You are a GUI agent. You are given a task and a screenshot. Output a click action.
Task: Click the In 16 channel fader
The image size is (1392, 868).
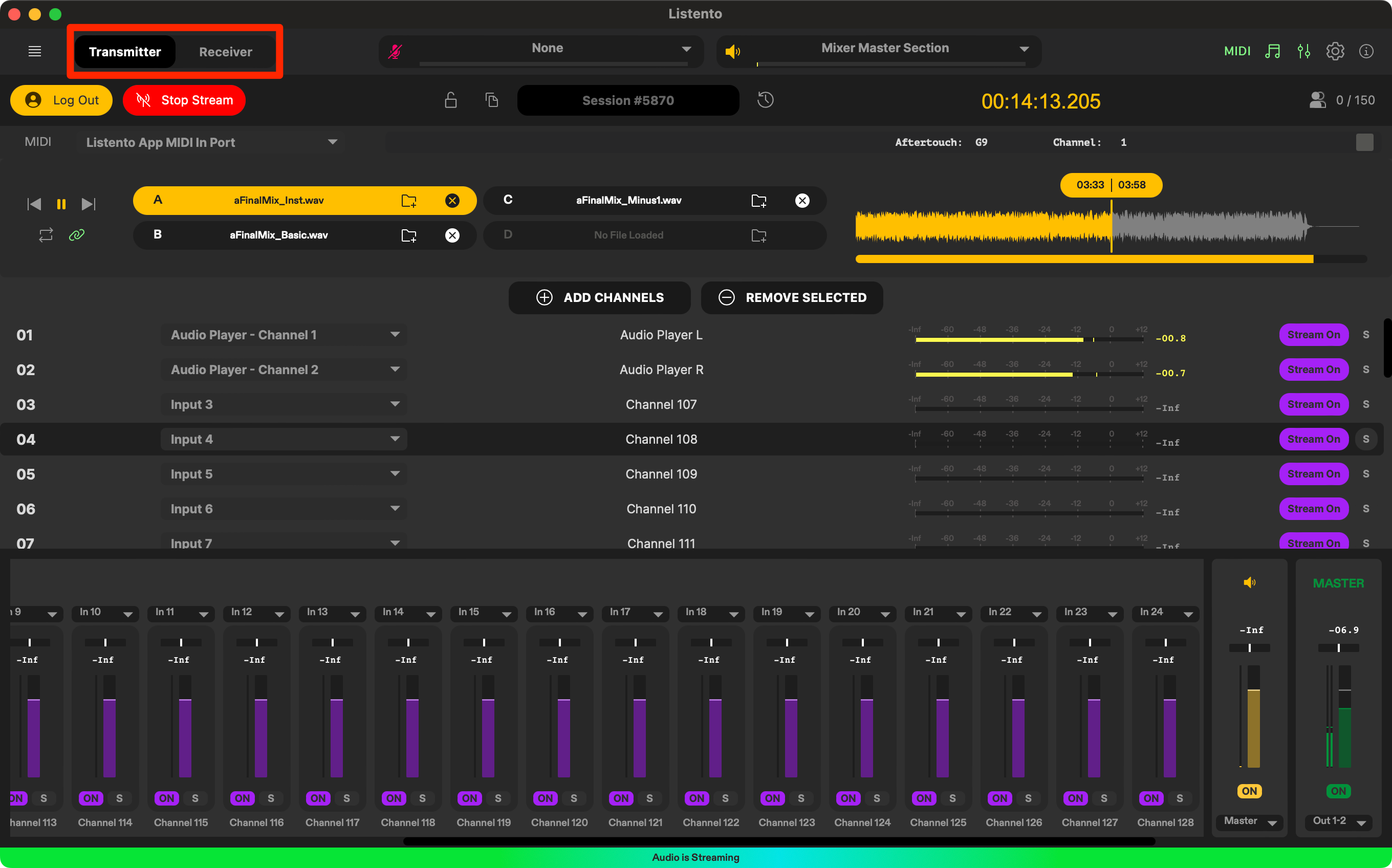tap(563, 726)
